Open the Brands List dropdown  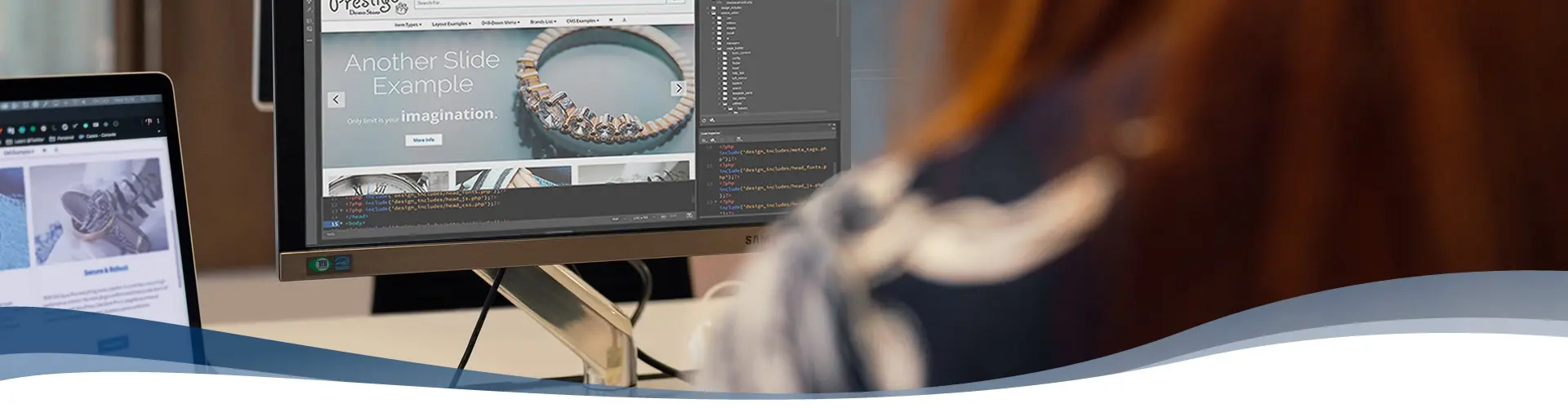pyautogui.click(x=543, y=22)
